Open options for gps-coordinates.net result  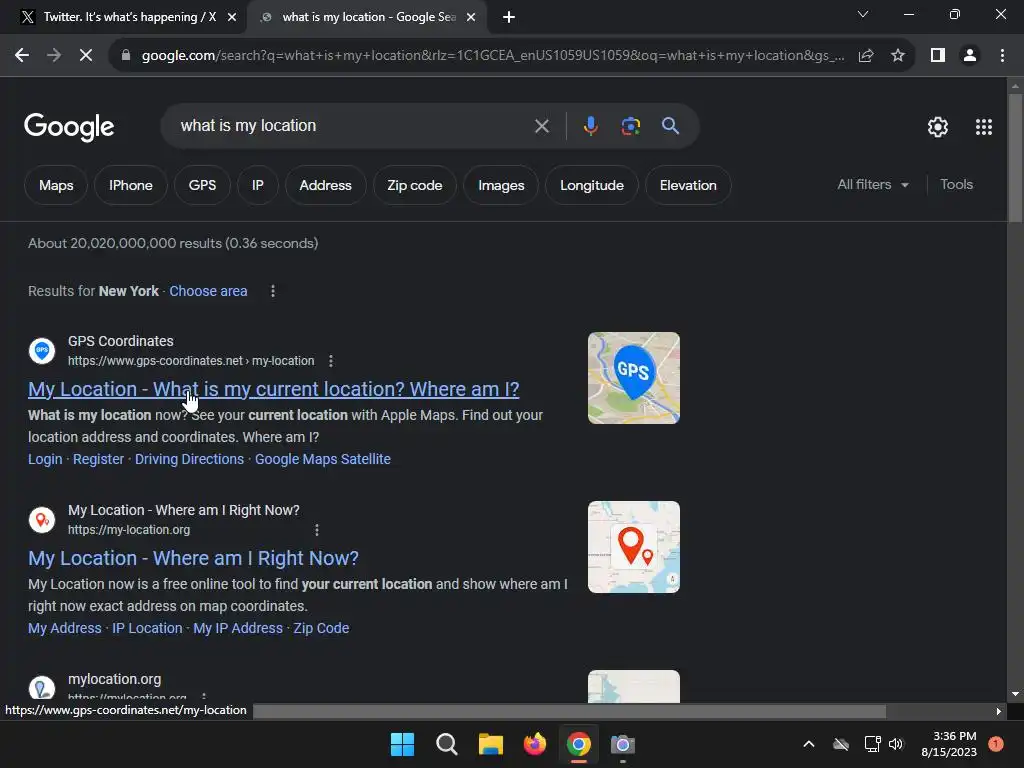coord(331,361)
